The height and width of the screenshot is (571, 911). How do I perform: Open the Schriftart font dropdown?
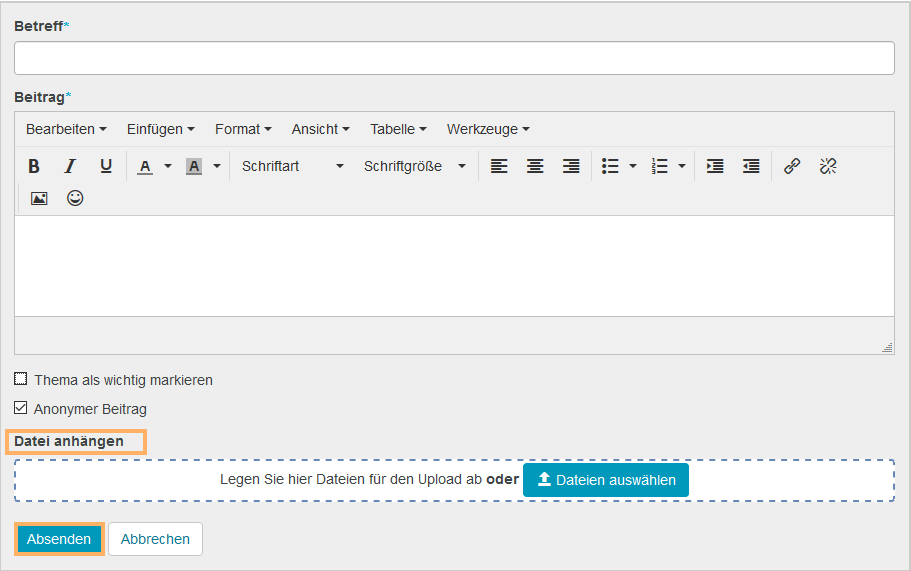click(292, 166)
